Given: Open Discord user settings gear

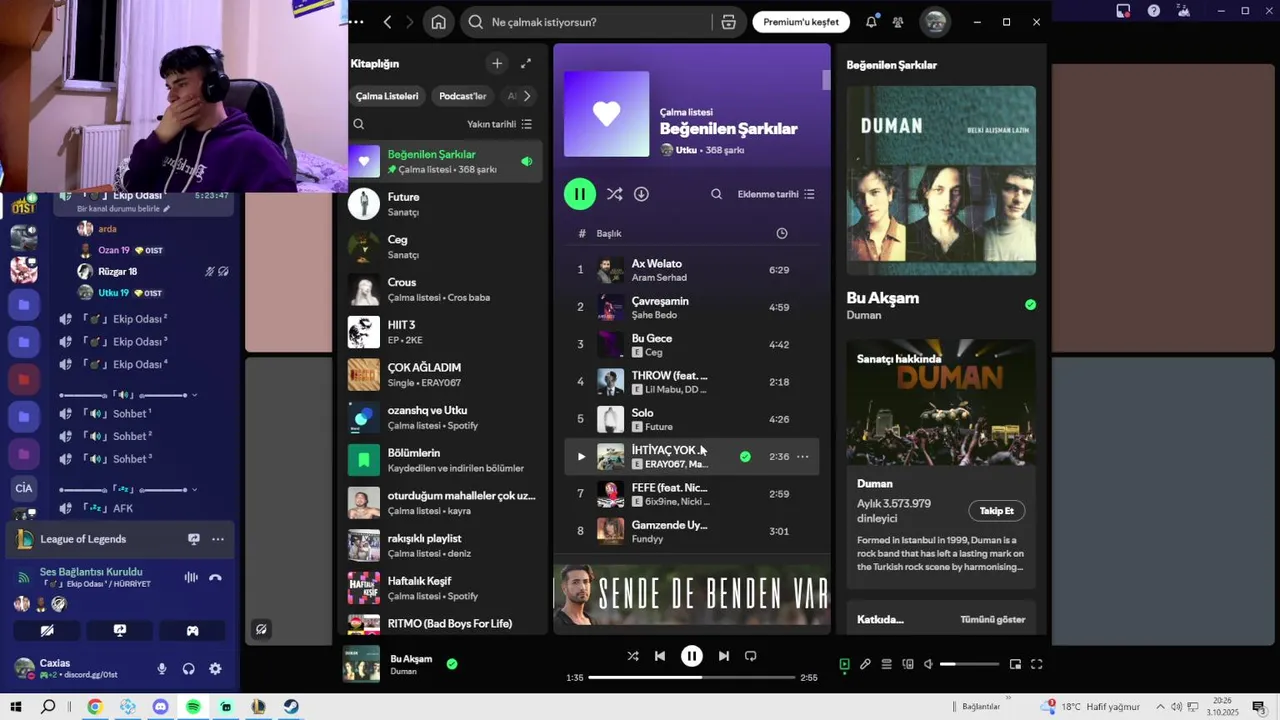Looking at the screenshot, I should [x=215, y=669].
